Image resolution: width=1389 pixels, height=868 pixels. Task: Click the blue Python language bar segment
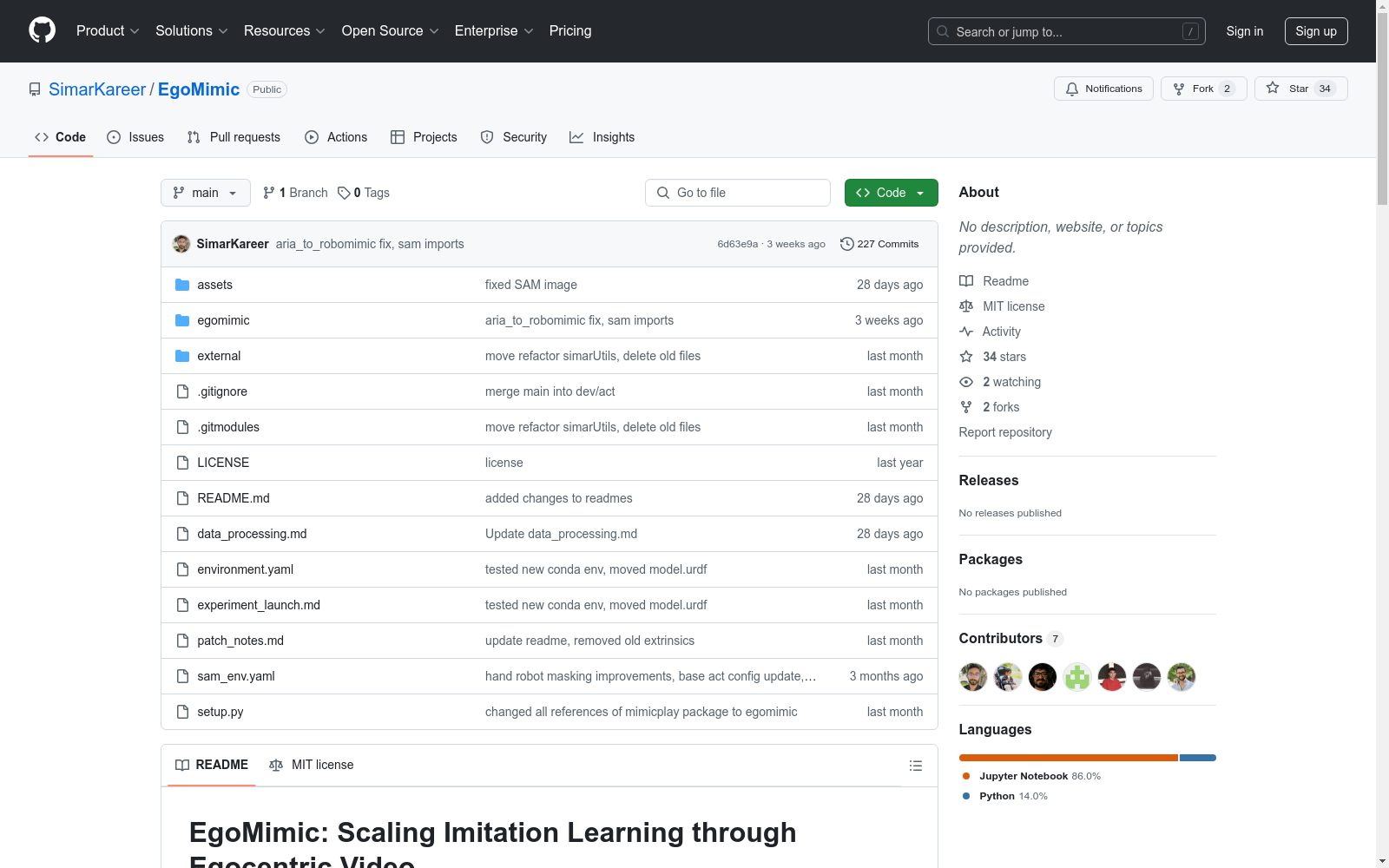pyautogui.click(x=1198, y=758)
